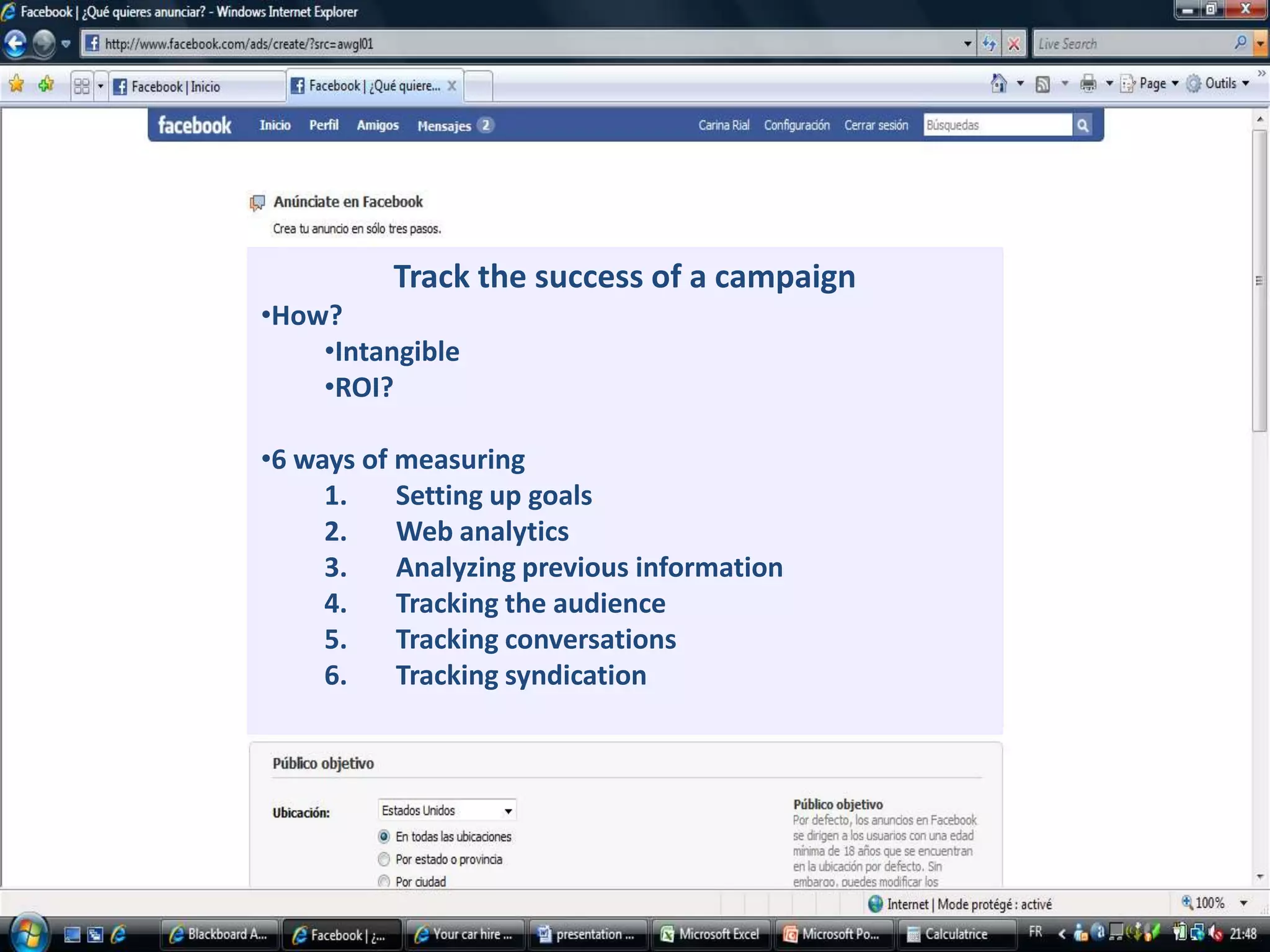1270x952 pixels.
Task: Click the system clock 21:48
Action: [x=1243, y=933]
